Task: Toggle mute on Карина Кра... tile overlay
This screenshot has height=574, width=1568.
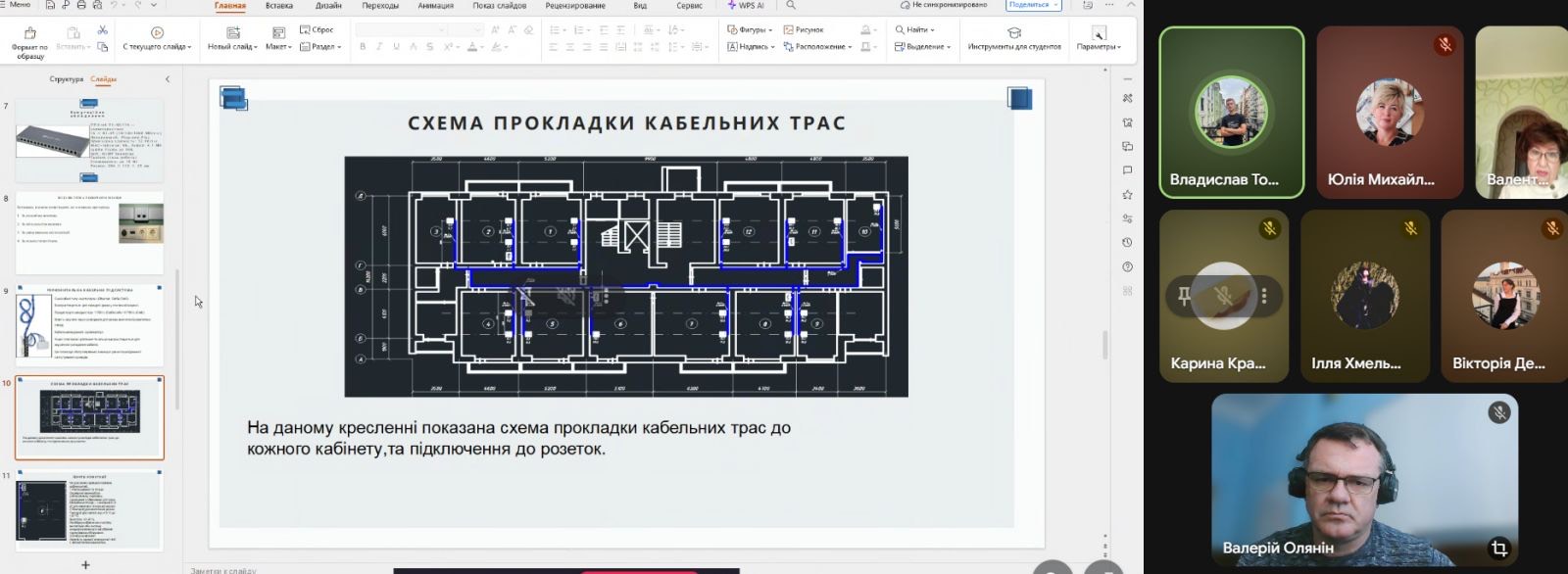Action: click(x=1223, y=296)
